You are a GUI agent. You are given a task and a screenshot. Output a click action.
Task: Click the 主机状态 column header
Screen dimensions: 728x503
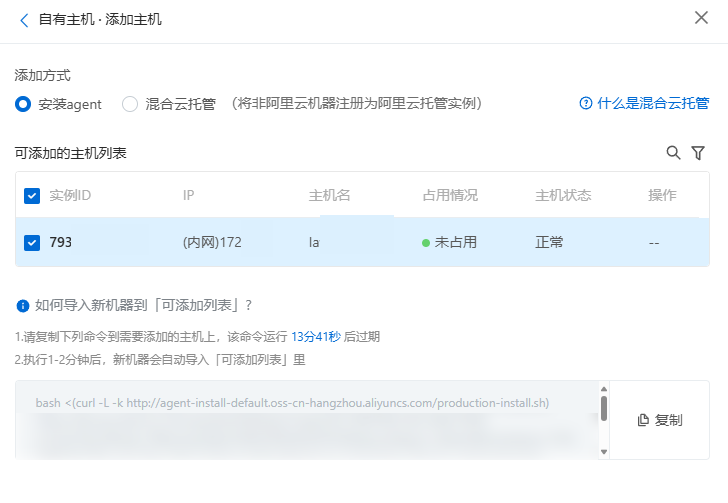(563, 195)
